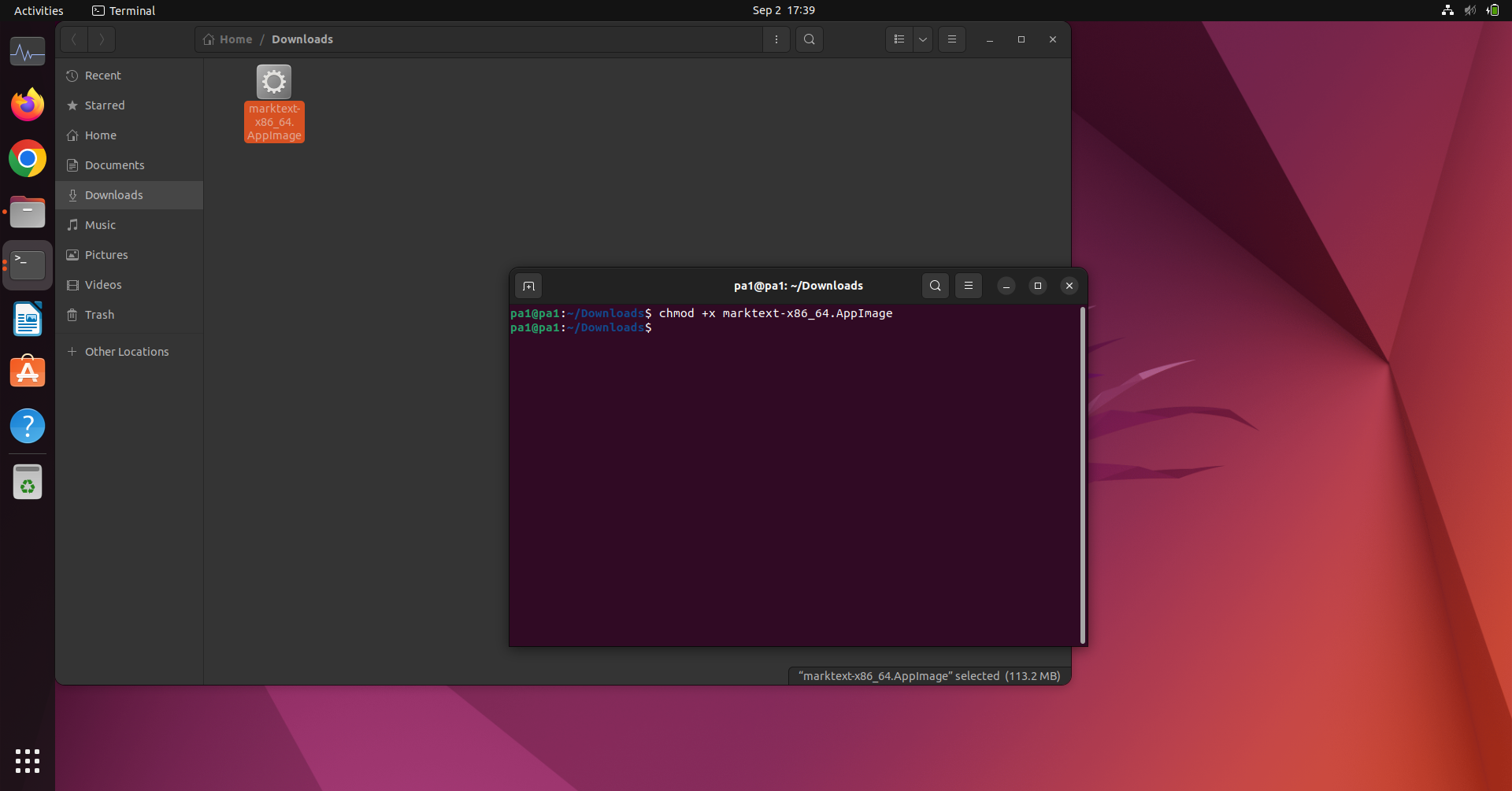The image size is (1512, 791).
Task: Open Google Chrome from the dock
Action: coord(28,159)
